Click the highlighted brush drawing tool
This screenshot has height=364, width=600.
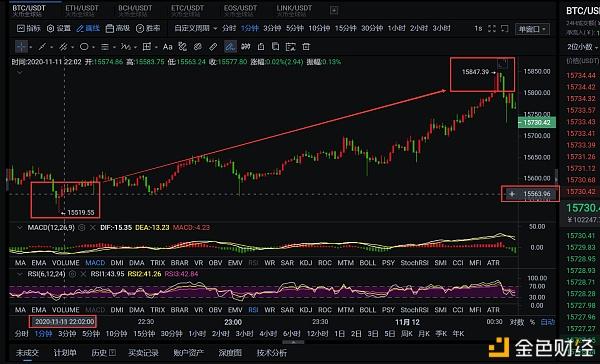(x=230, y=47)
